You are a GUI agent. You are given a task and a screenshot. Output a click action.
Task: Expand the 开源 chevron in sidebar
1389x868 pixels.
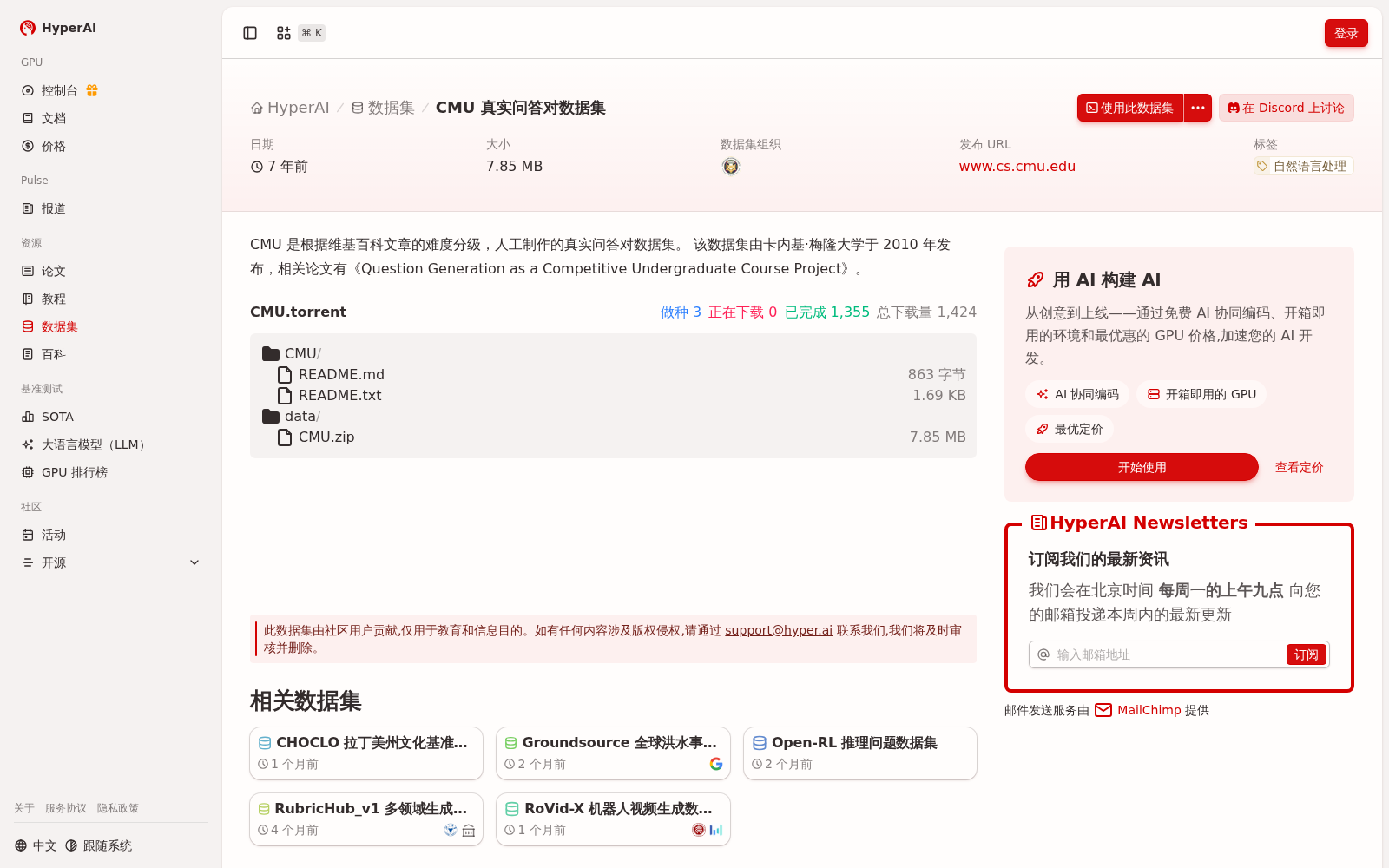[194, 562]
